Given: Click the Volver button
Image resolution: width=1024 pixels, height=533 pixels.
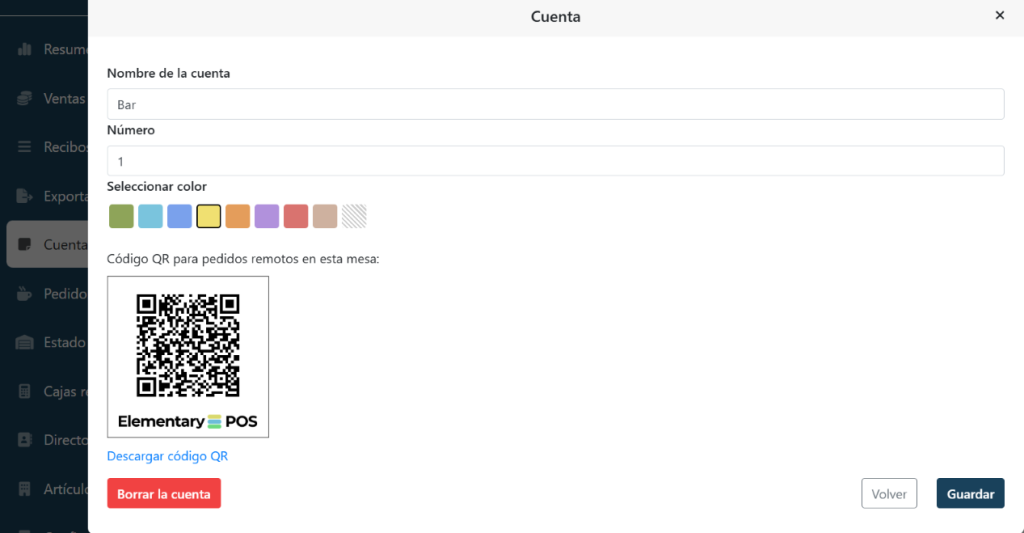Looking at the screenshot, I should (889, 493).
